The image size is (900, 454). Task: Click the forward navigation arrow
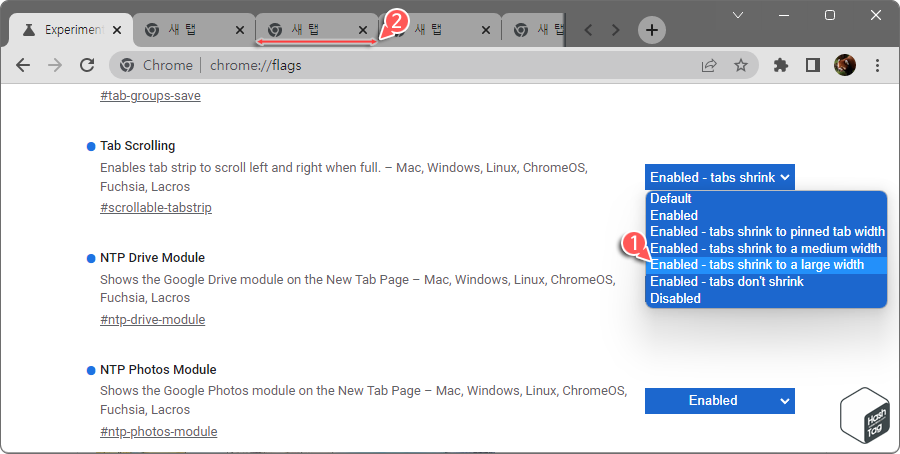[x=55, y=65]
